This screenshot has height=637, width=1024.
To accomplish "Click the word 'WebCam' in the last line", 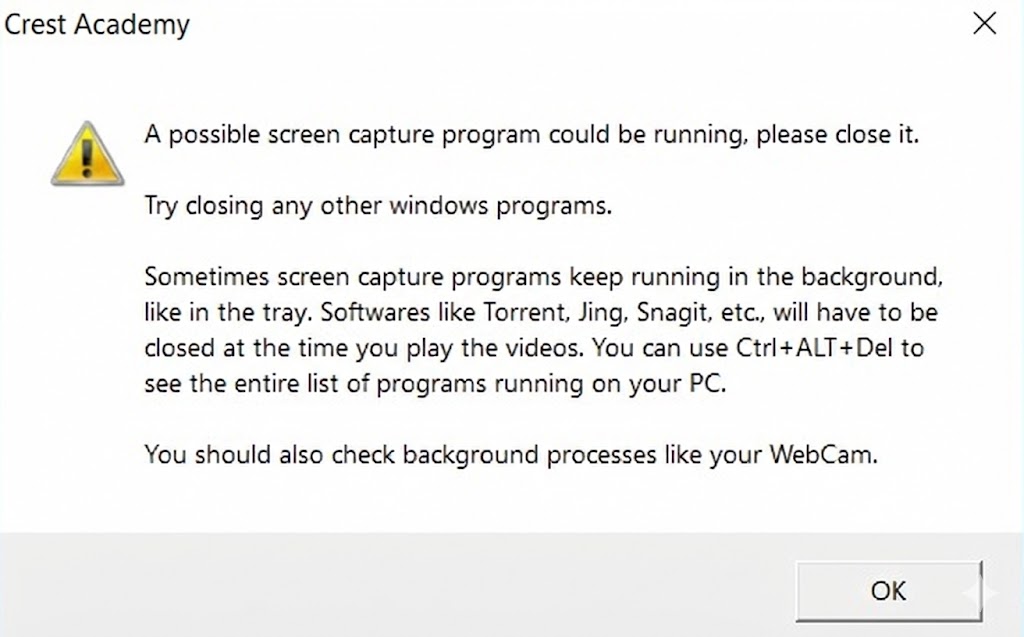I will tap(822, 455).
